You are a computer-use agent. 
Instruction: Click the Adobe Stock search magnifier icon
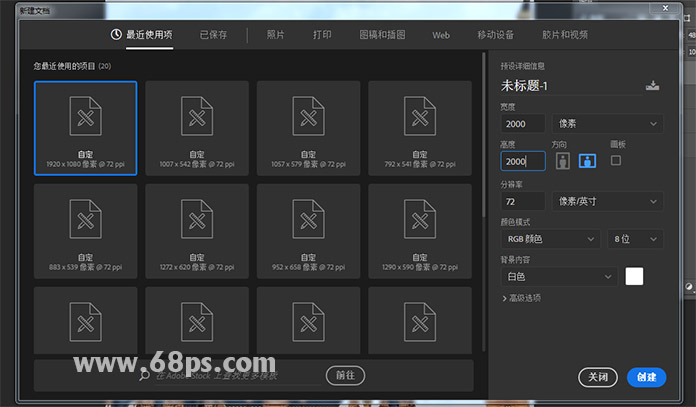pyautogui.click(x=147, y=376)
